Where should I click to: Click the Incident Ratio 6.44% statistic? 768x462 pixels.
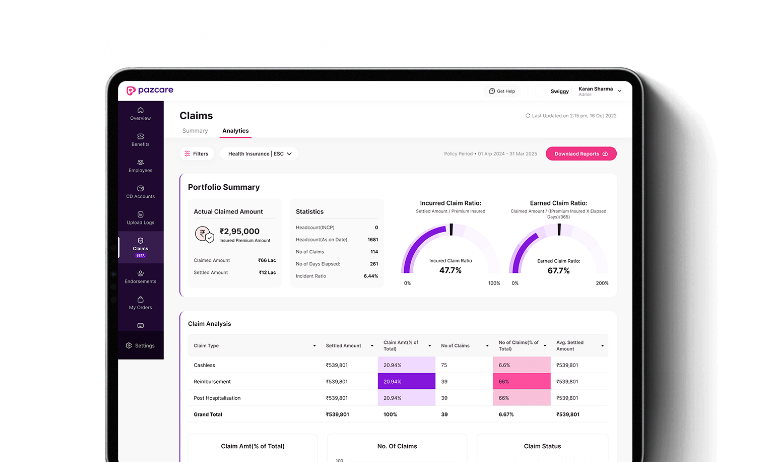pyautogui.click(x=336, y=276)
